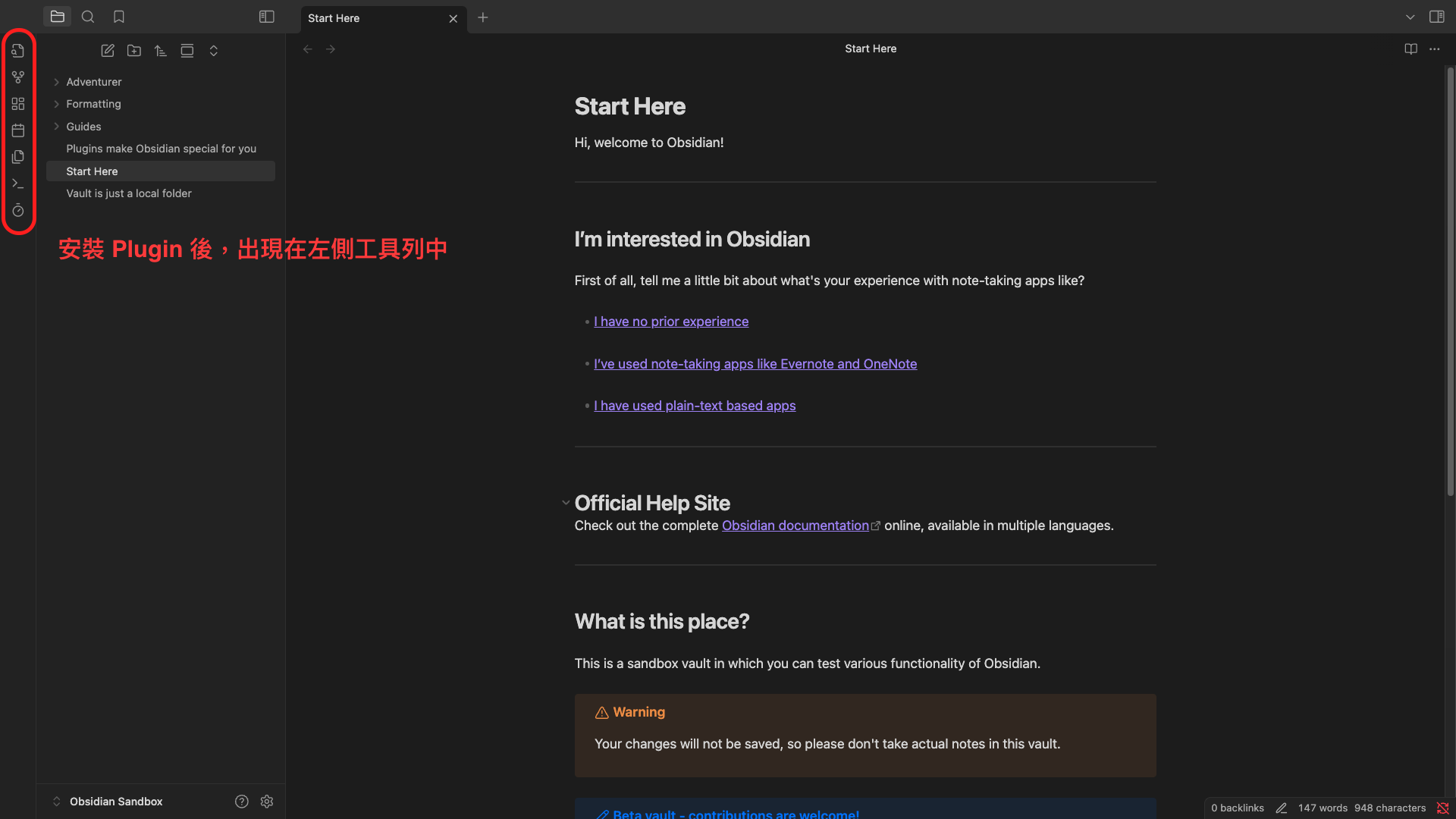Open 'Plugins make Obsidian special for you' note
Screen dimensions: 1456x819
point(161,149)
